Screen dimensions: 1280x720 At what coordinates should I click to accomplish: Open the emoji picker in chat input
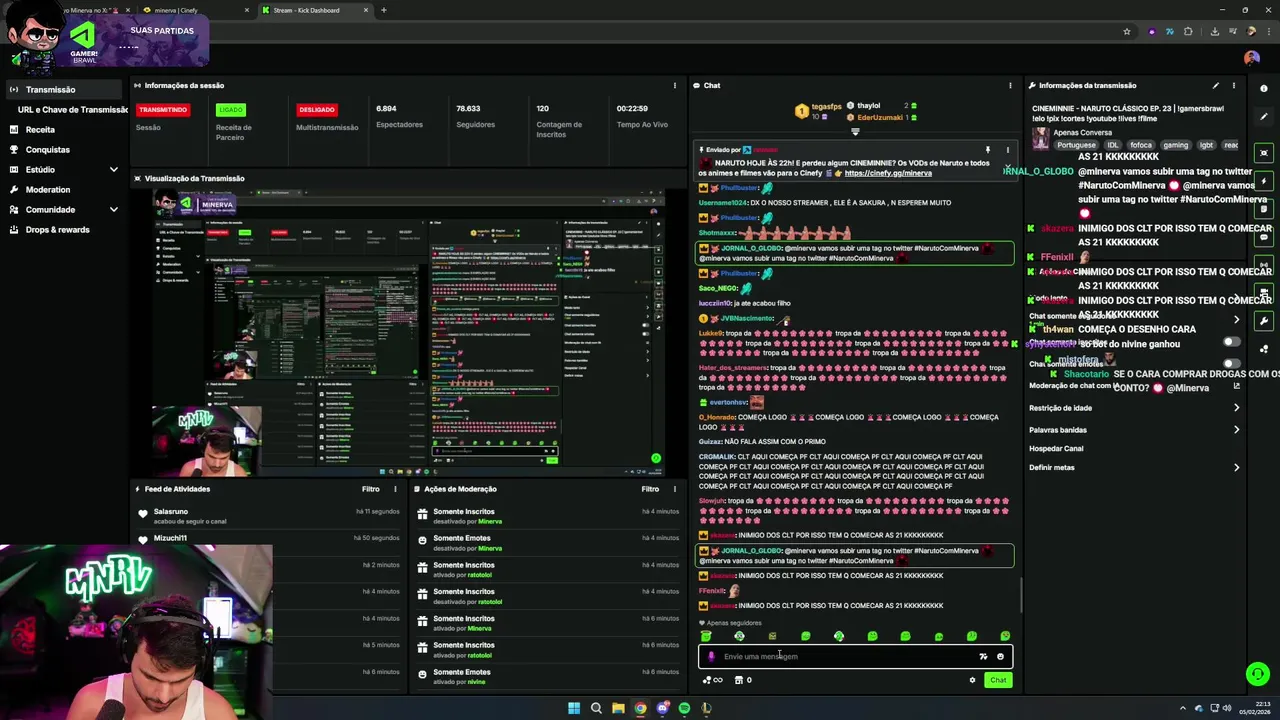(x=1000, y=657)
